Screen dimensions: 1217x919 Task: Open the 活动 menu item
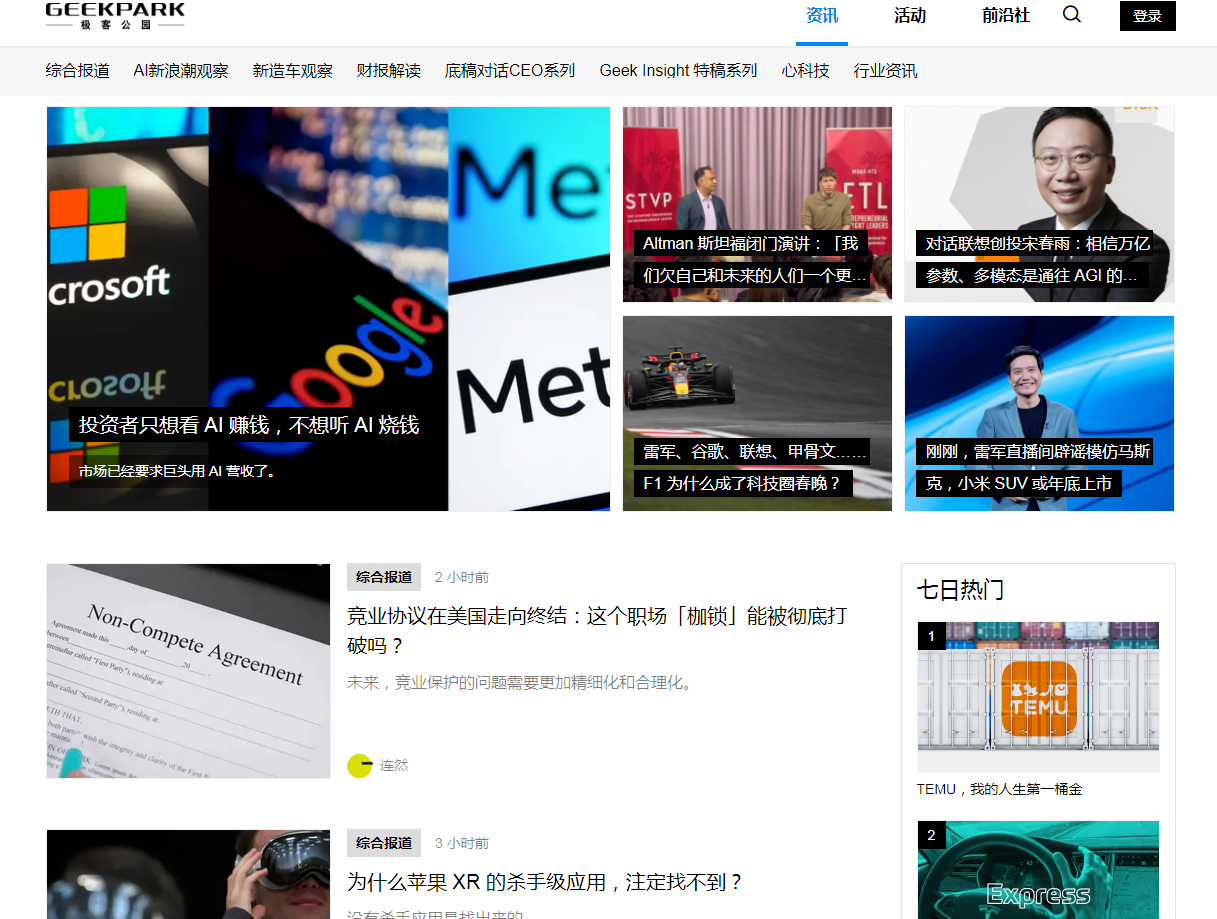910,16
